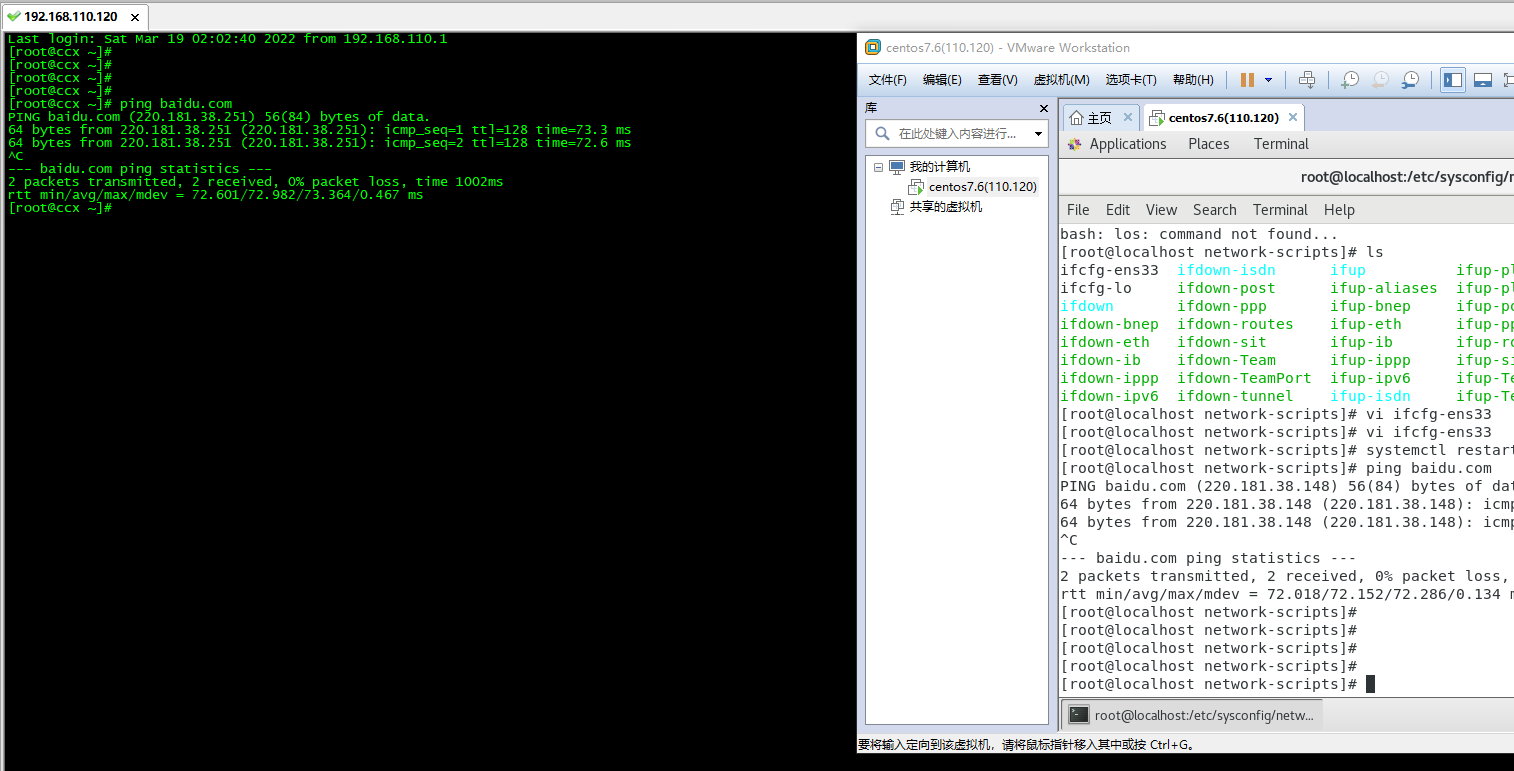Toggle the thumbnail bar icon in VMware toolbar
This screenshot has height=771, width=1514.
point(1483,80)
